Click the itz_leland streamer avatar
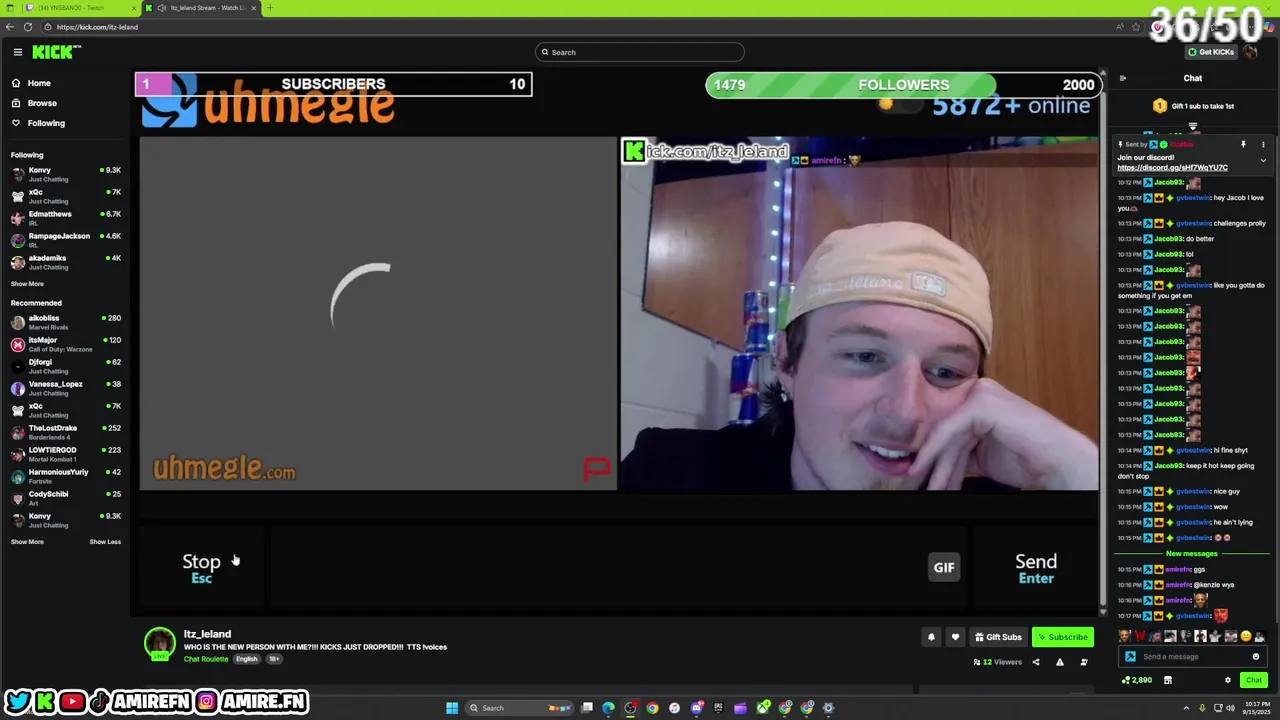This screenshot has height=720, width=1280. (x=159, y=643)
